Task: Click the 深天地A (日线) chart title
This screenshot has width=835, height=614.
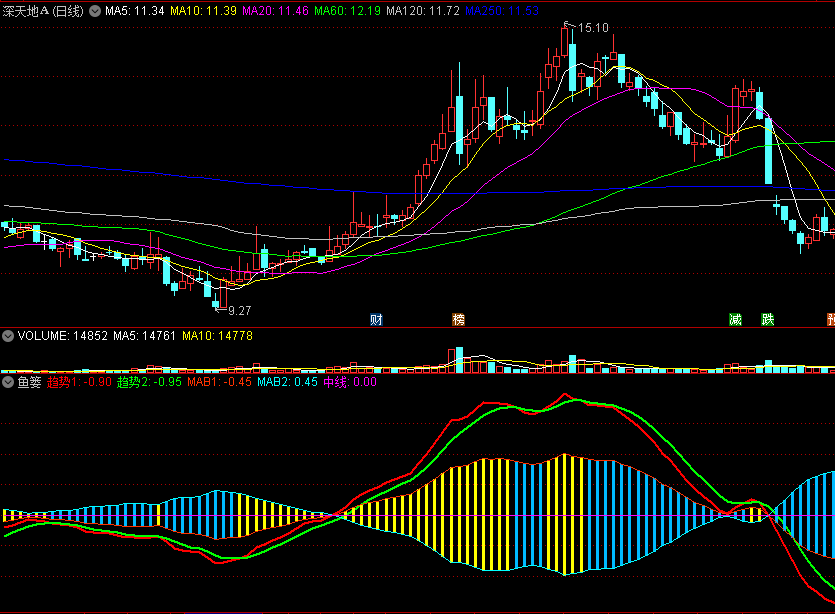Action: click(x=43, y=11)
